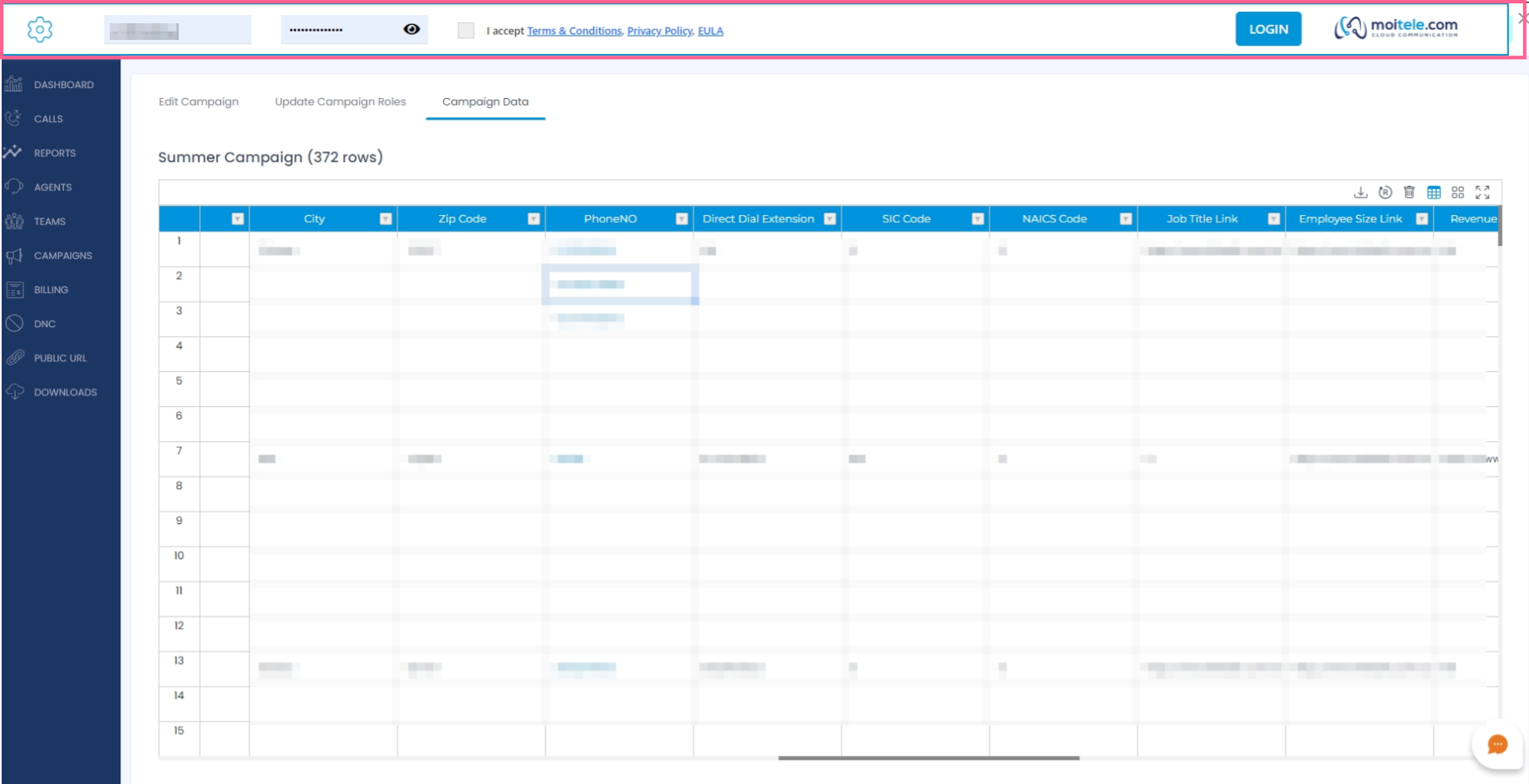Viewport: 1529px width, 784px height.
Task: Open Employee Size Link filter dropdown
Action: click(x=1422, y=219)
